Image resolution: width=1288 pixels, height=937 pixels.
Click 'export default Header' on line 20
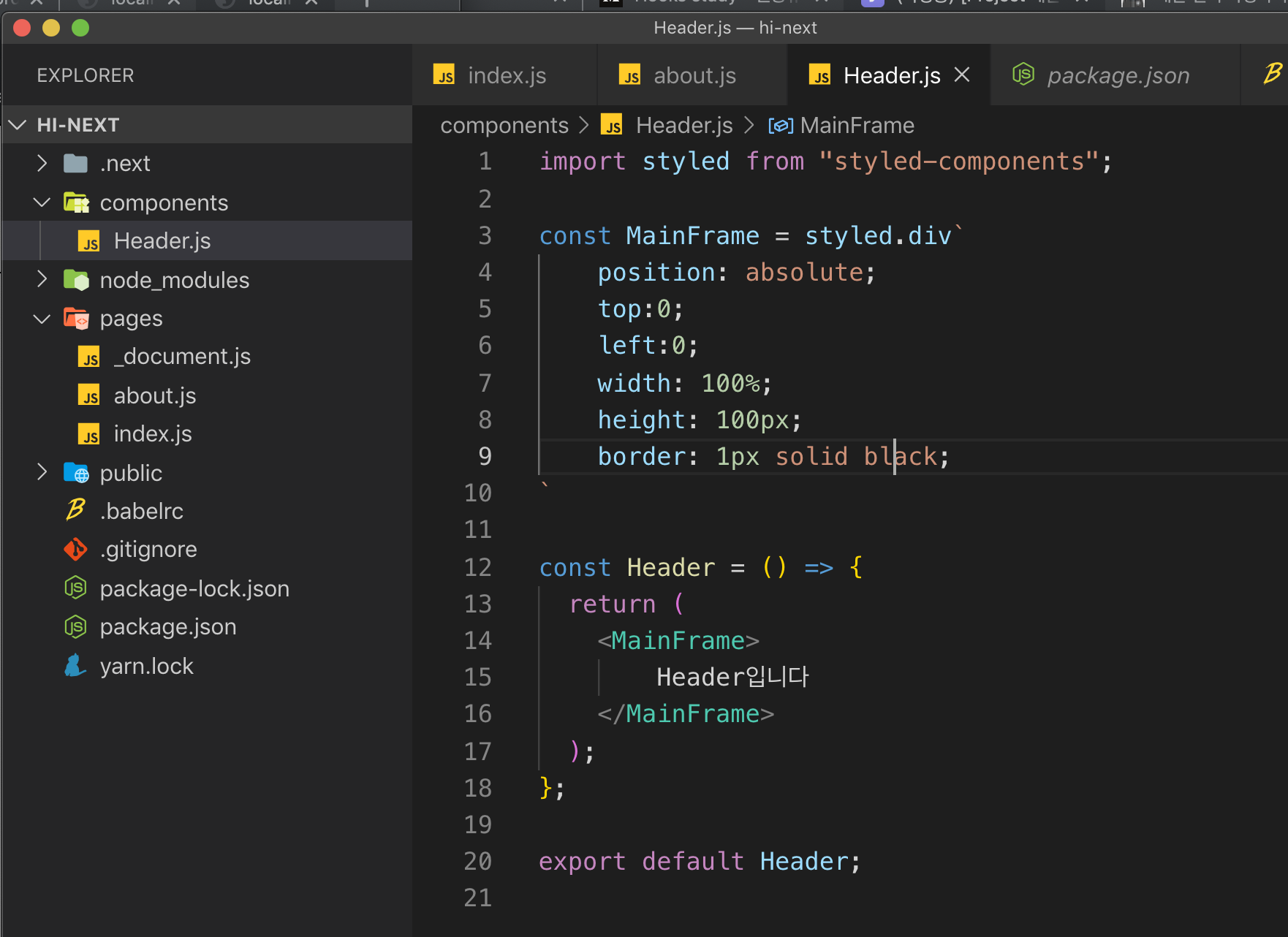[x=692, y=861]
